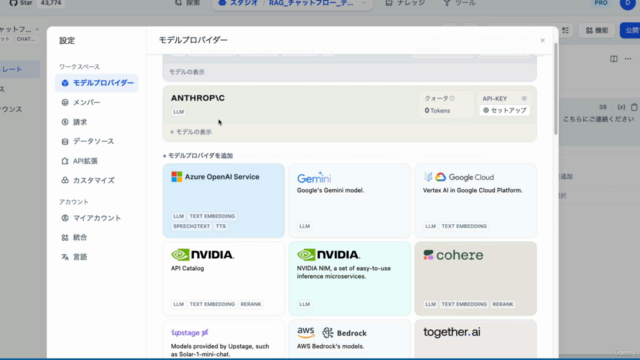Click the ツール tab in background header
Viewport: 640px width, 360px height.
(460, 3)
